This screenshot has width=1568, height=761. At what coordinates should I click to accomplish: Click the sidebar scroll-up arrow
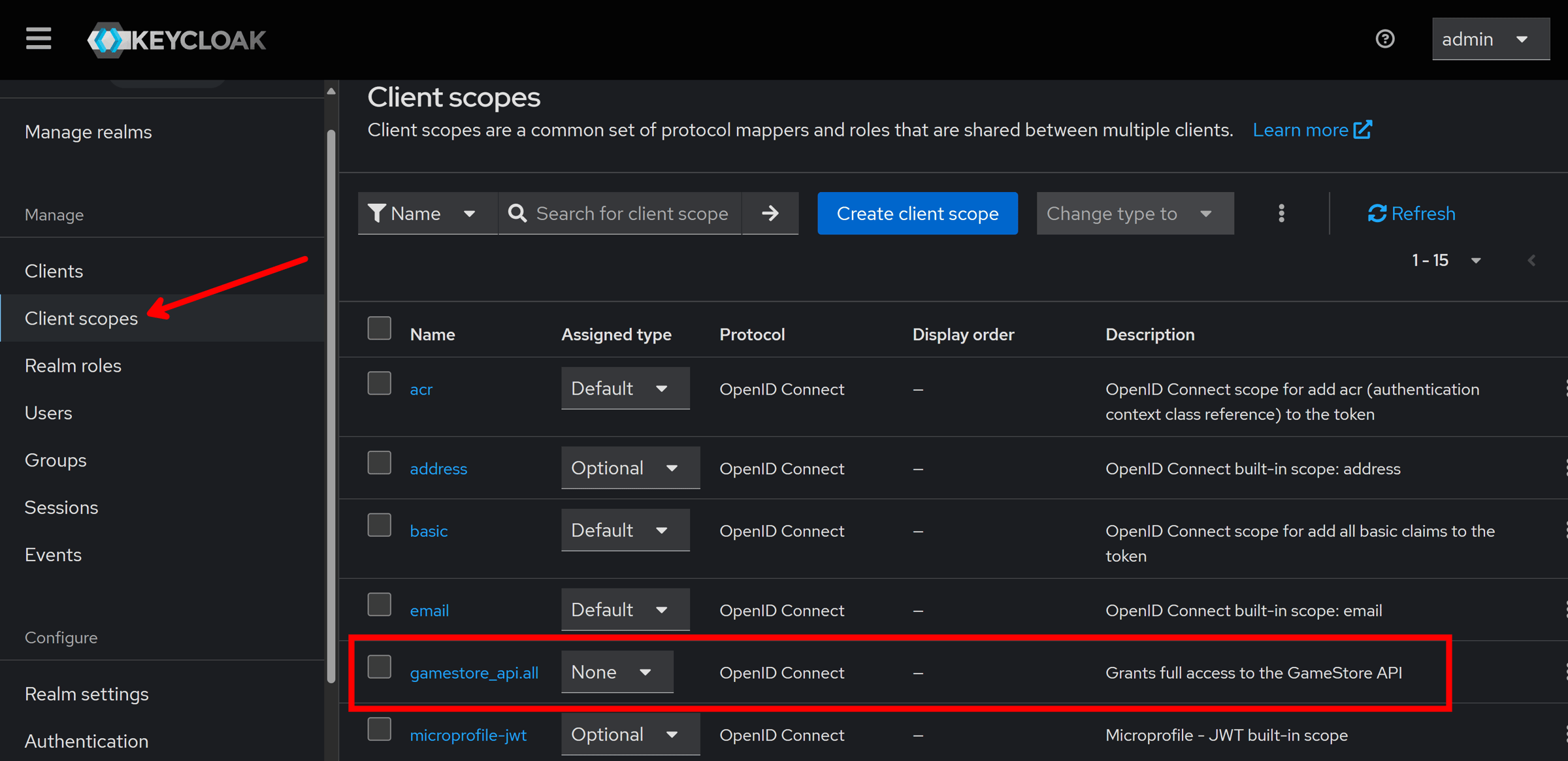click(x=331, y=91)
